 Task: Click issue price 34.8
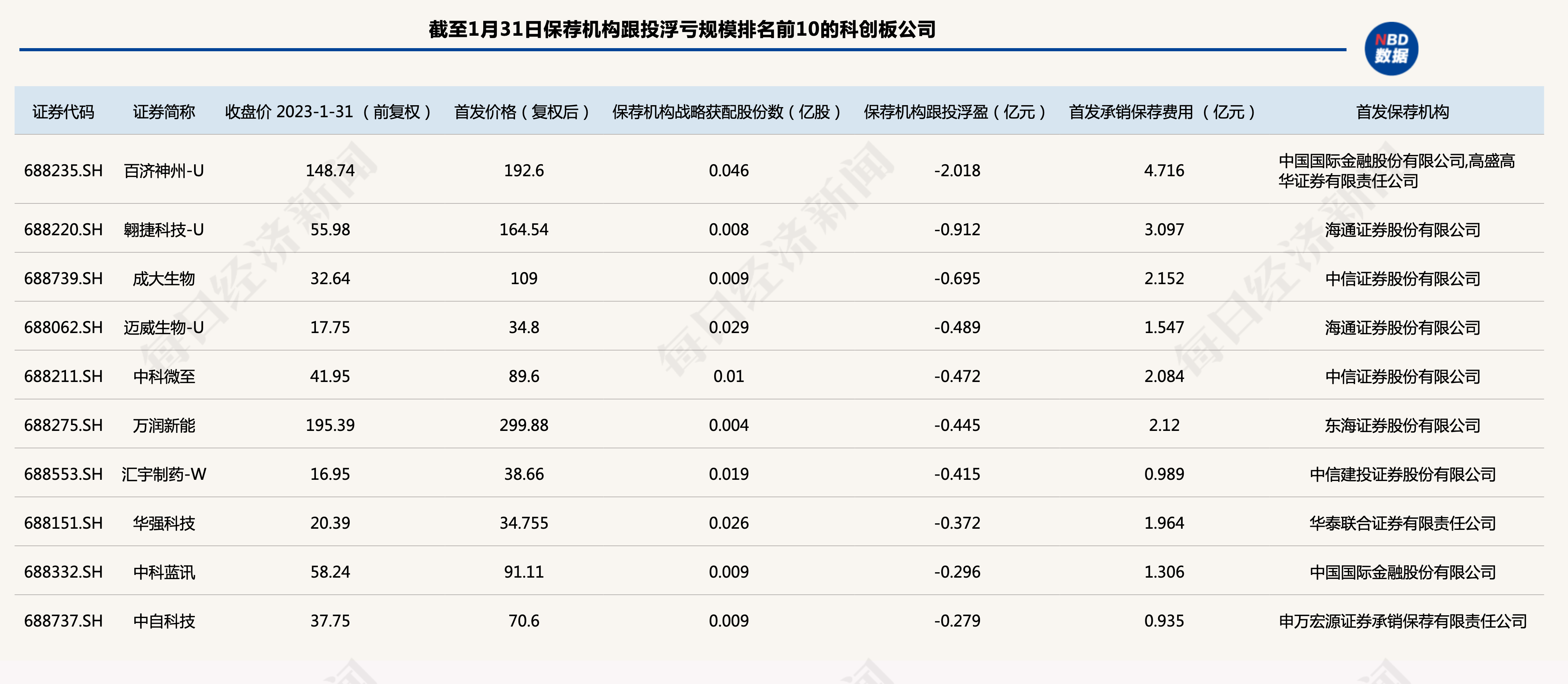(524, 328)
